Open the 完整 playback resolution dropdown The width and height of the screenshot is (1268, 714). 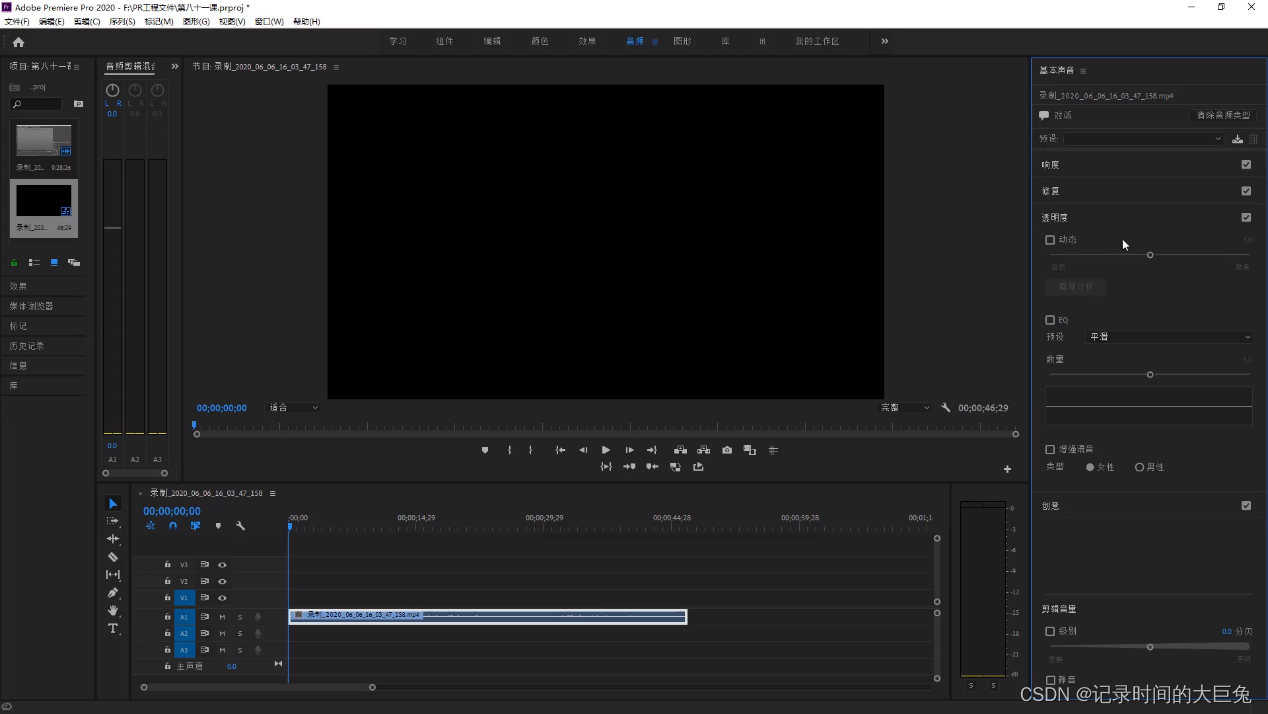click(x=905, y=408)
